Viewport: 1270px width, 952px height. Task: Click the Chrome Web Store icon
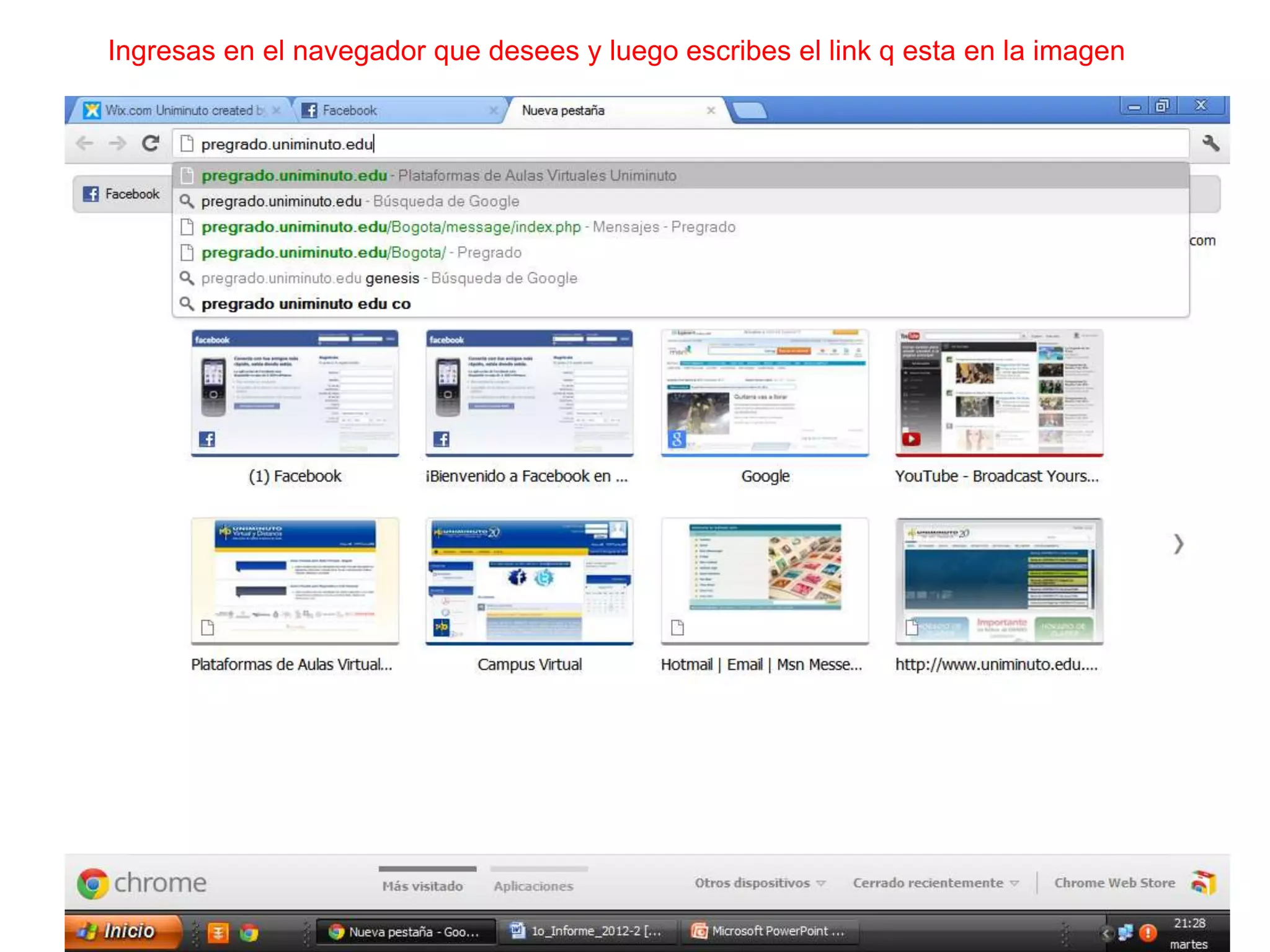1203,883
